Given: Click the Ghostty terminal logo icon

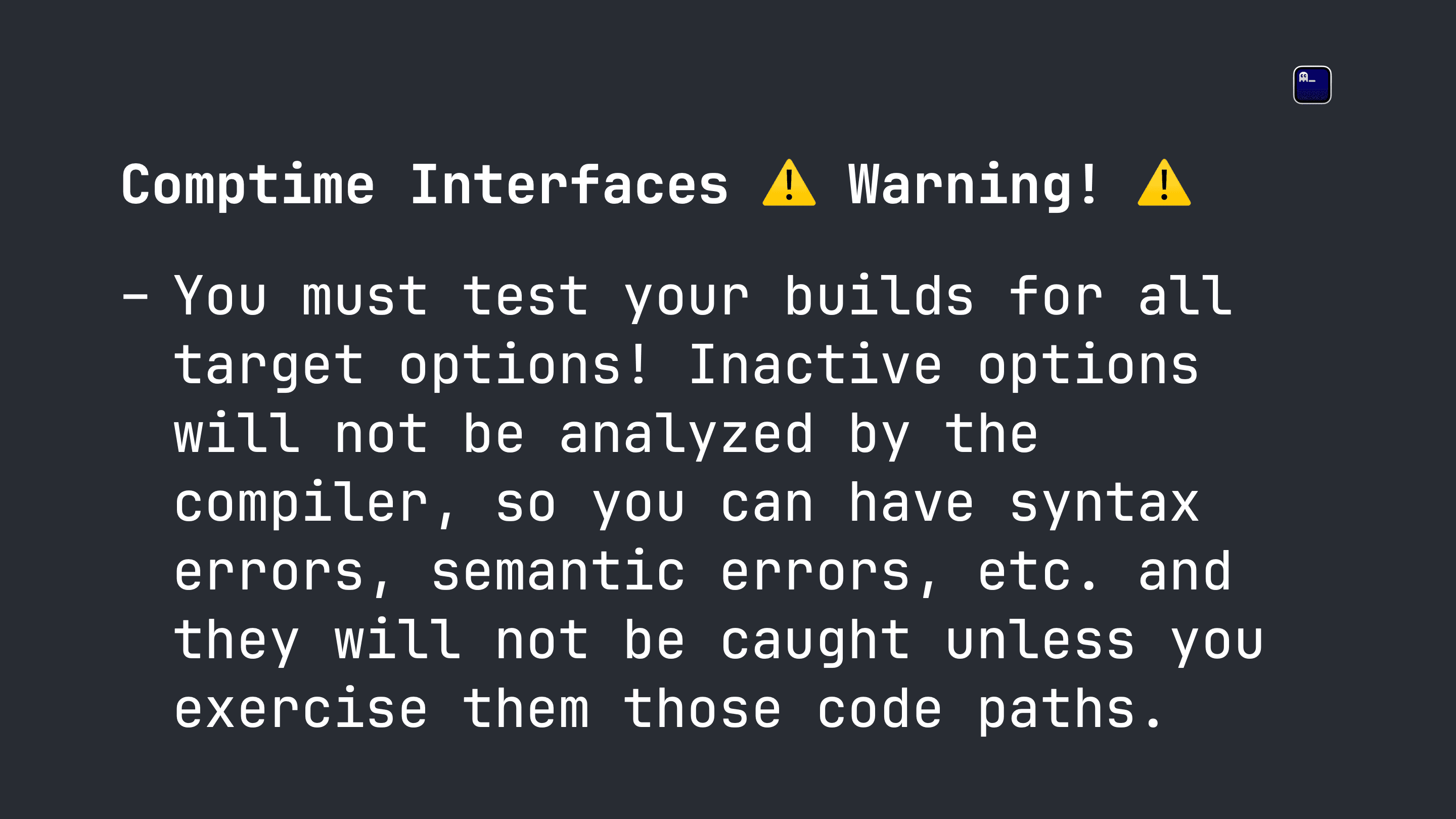Looking at the screenshot, I should coord(1312,85).
